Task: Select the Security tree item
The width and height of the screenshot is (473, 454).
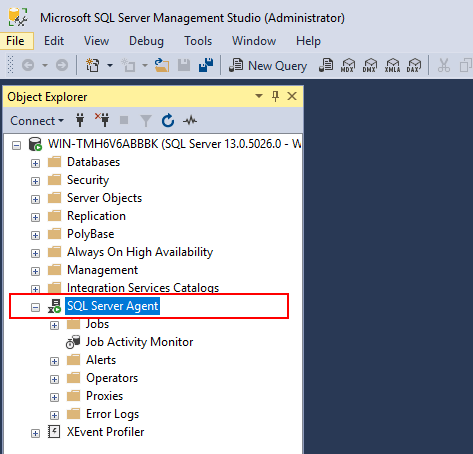Action: pos(88,180)
